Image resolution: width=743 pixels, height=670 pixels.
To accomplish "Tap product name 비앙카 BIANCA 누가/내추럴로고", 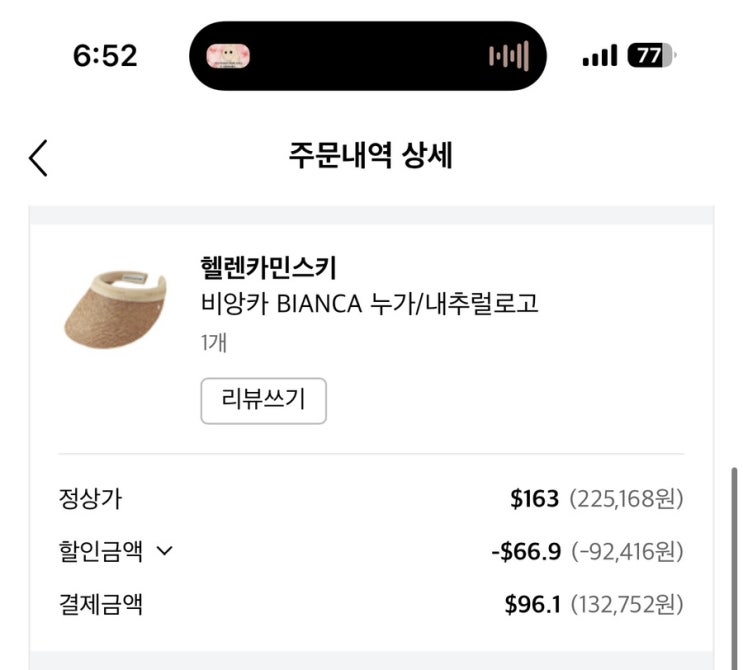I will click(369, 303).
